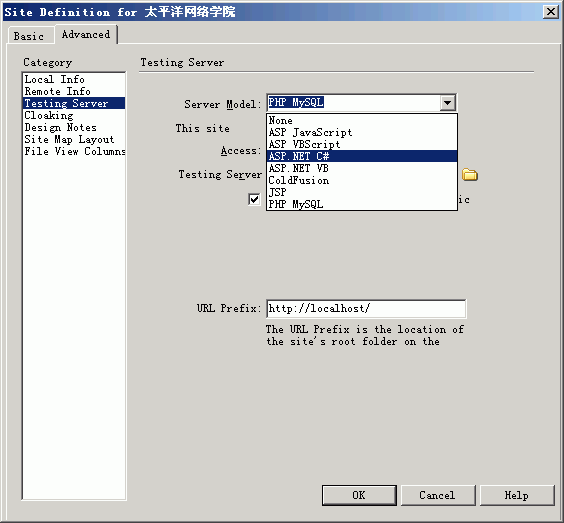Choose ColdFusion server model
Image resolution: width=564 pixels, height=523 pixels.
[x=362, y=180]
